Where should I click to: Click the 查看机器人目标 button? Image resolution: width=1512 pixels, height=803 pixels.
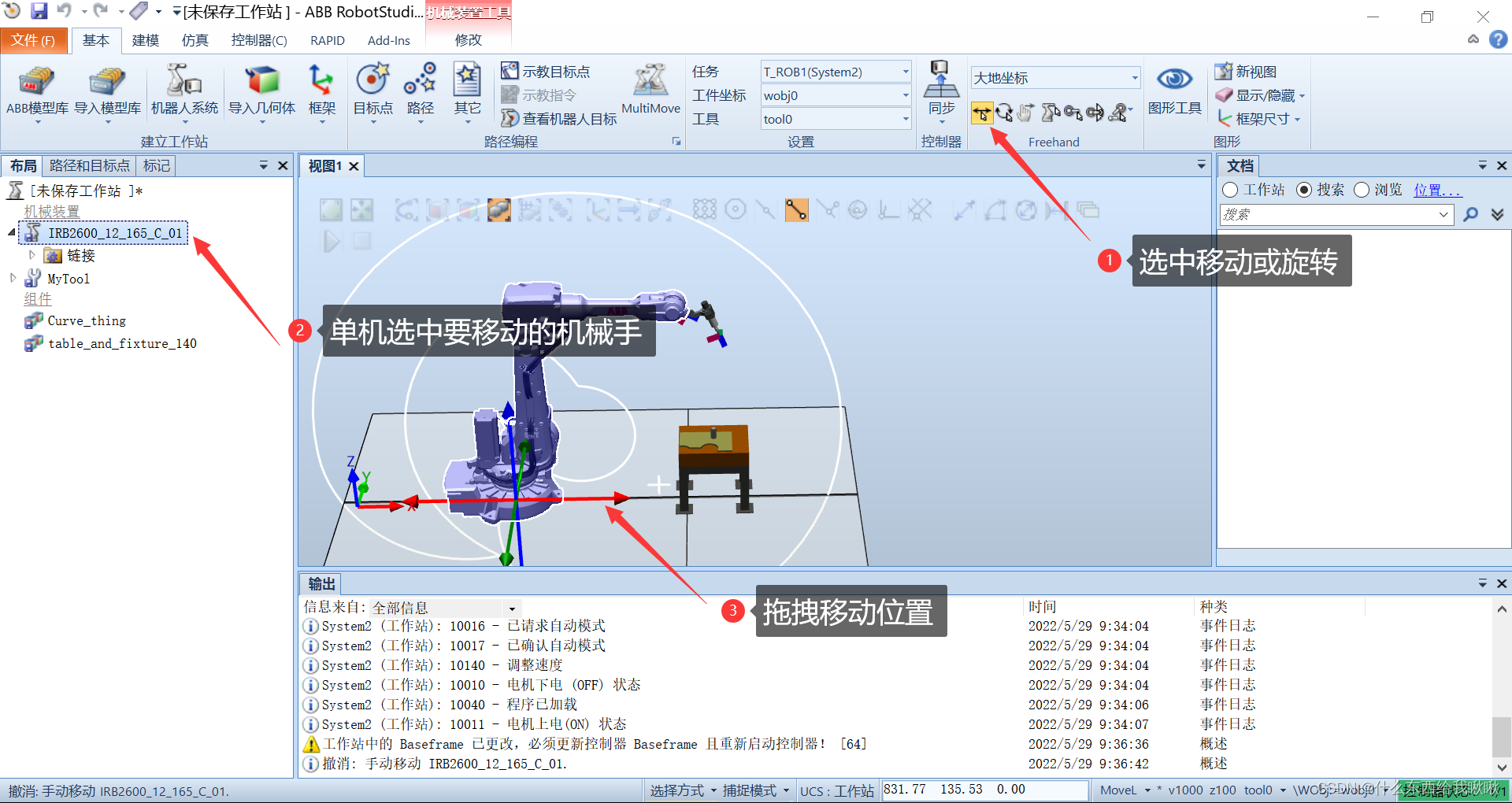(558, 119)
